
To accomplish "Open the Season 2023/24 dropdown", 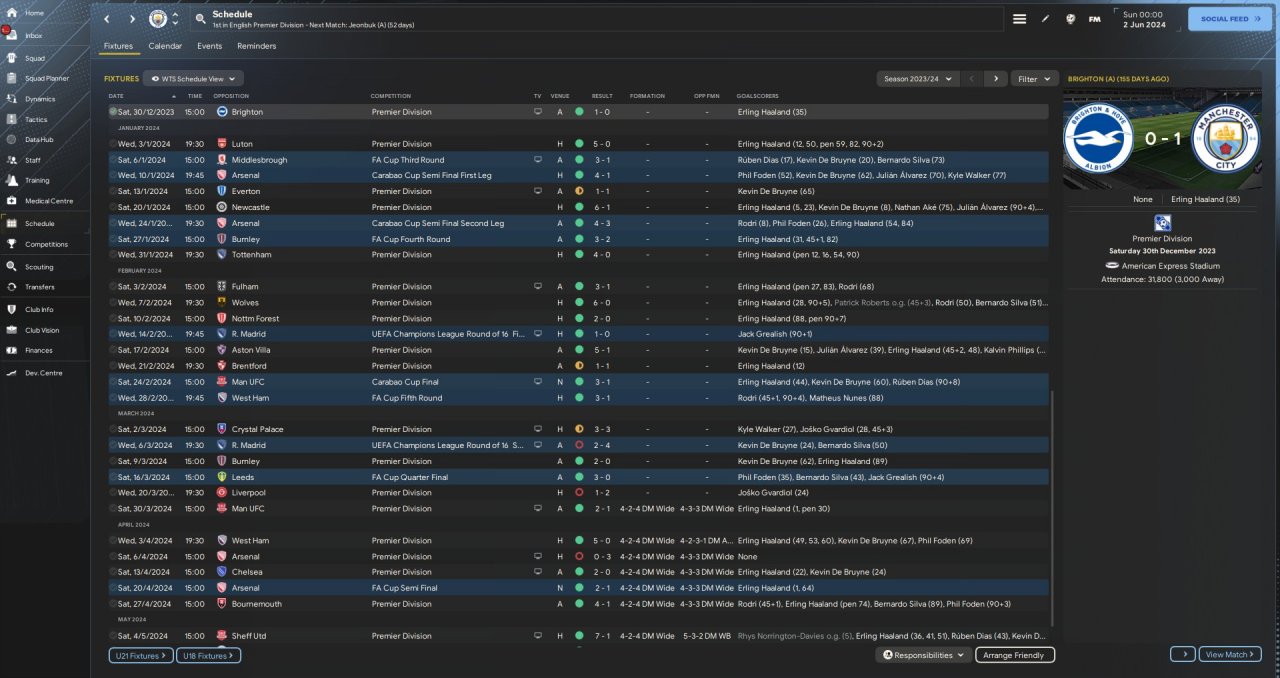I will tap(917, 78).
